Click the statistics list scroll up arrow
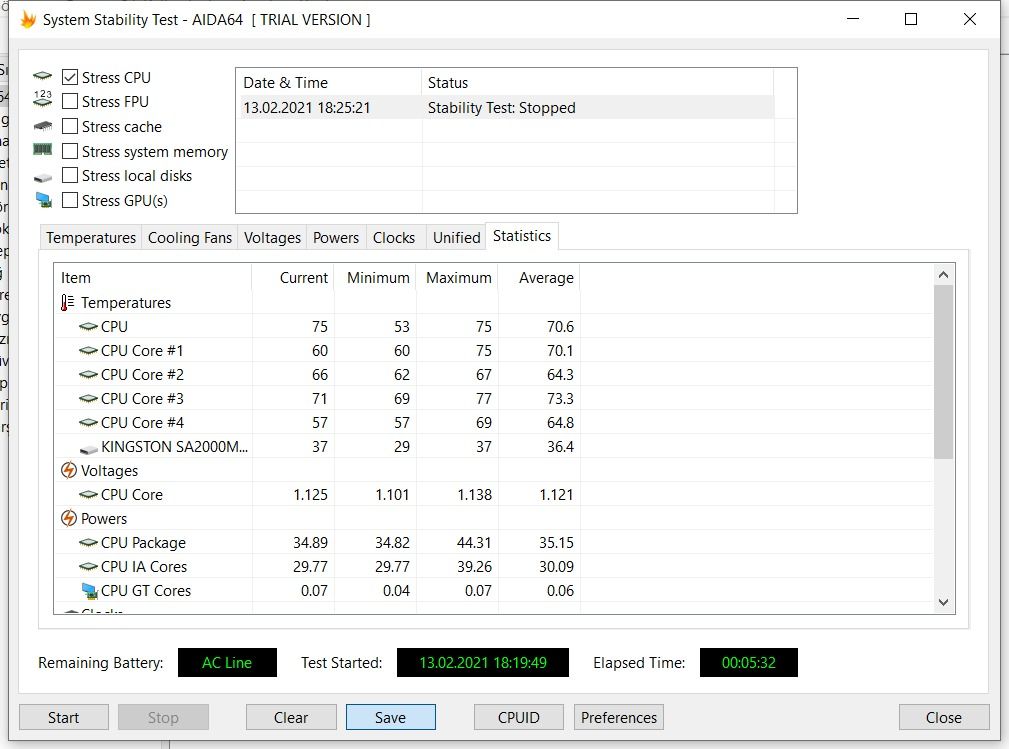Image resolution: width=1009 pixels, height=749 pixels. (x=943, y=275)
